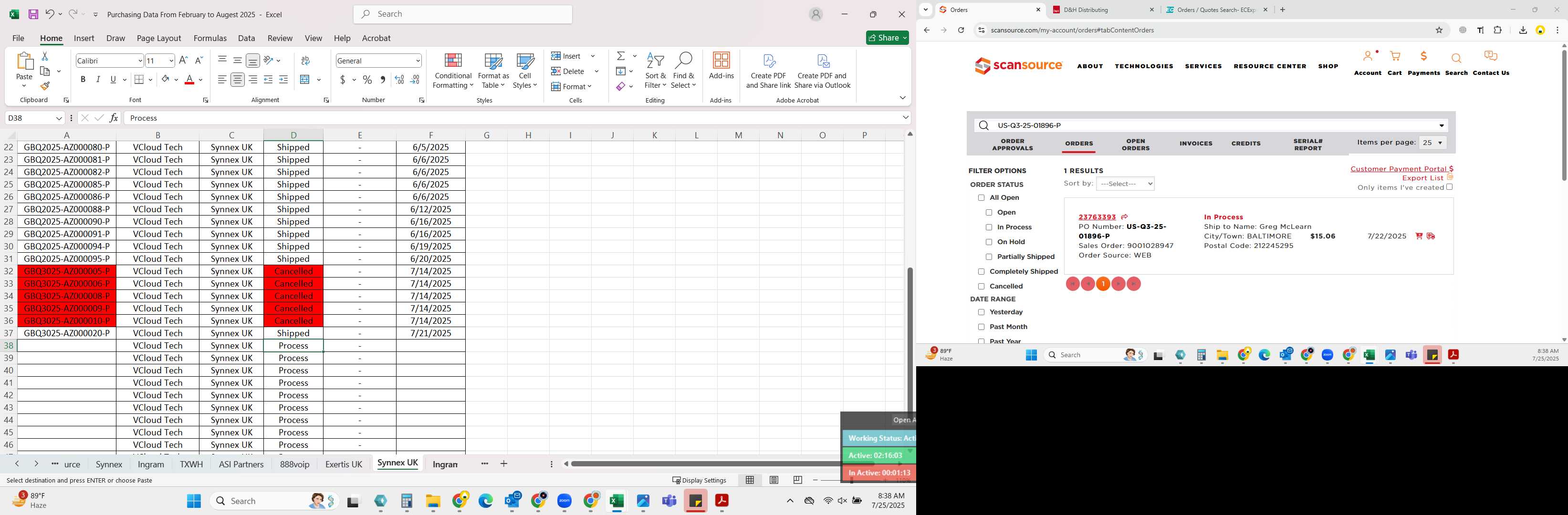Screen dimensions: 1568x515
Task: Open the Sort by Select dropdown
Action: pos(1125,184)
